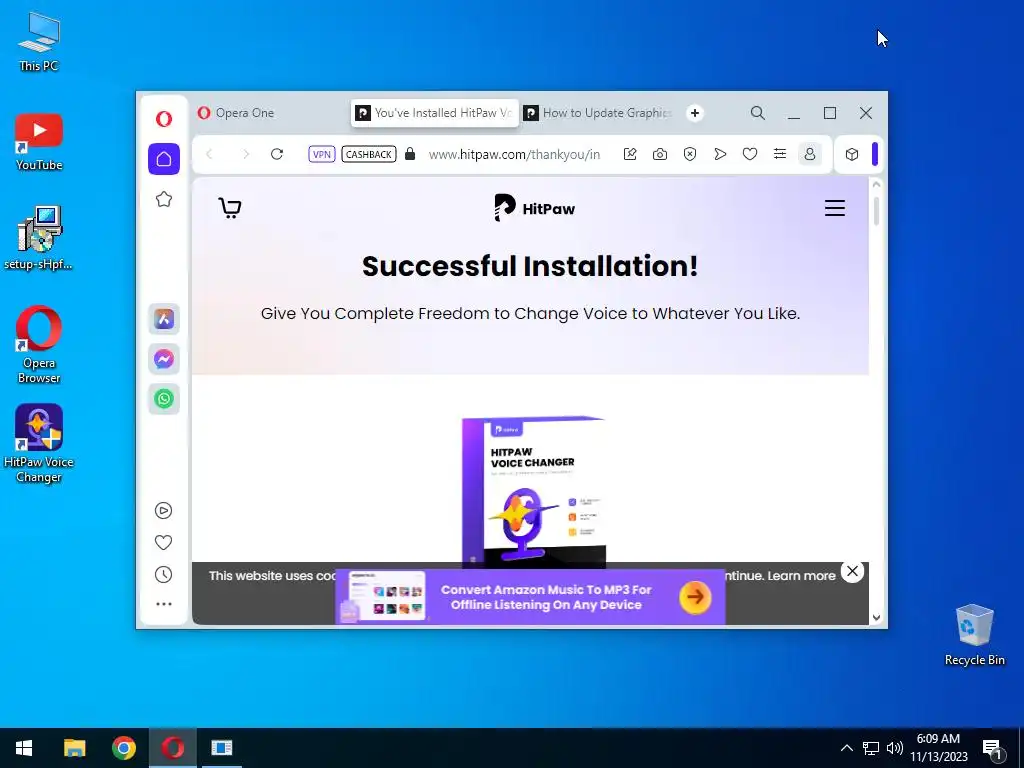1024x768 pixels.
Task: Add page to bookmarks heart icon
Action: [x=750, y=154]
